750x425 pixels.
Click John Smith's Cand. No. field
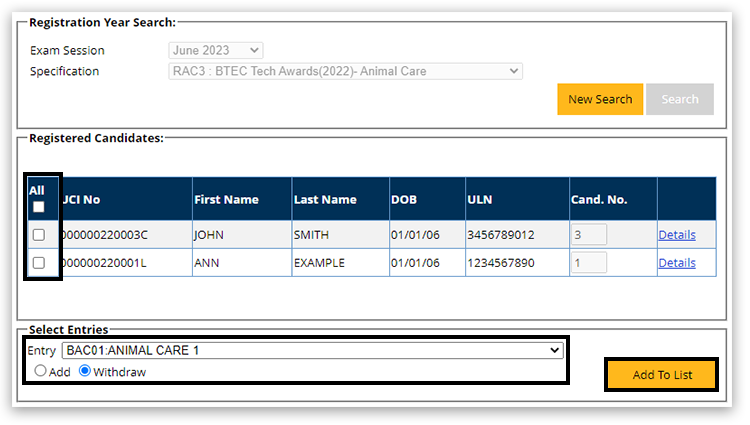click(x=588, y=235)
